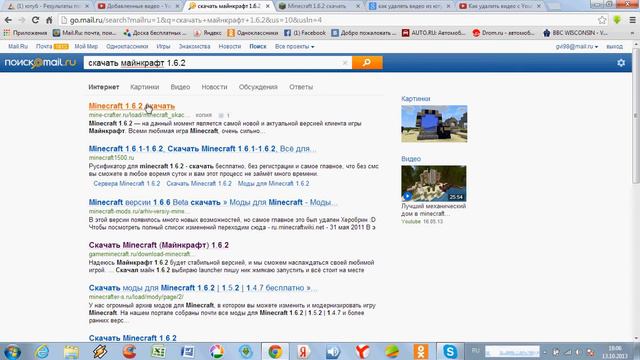Screen dimensions: 640x360
Task: Open Minecraft 1.6.1-1.6.2 Скачать result link
Action: click(x=202, y=149)
